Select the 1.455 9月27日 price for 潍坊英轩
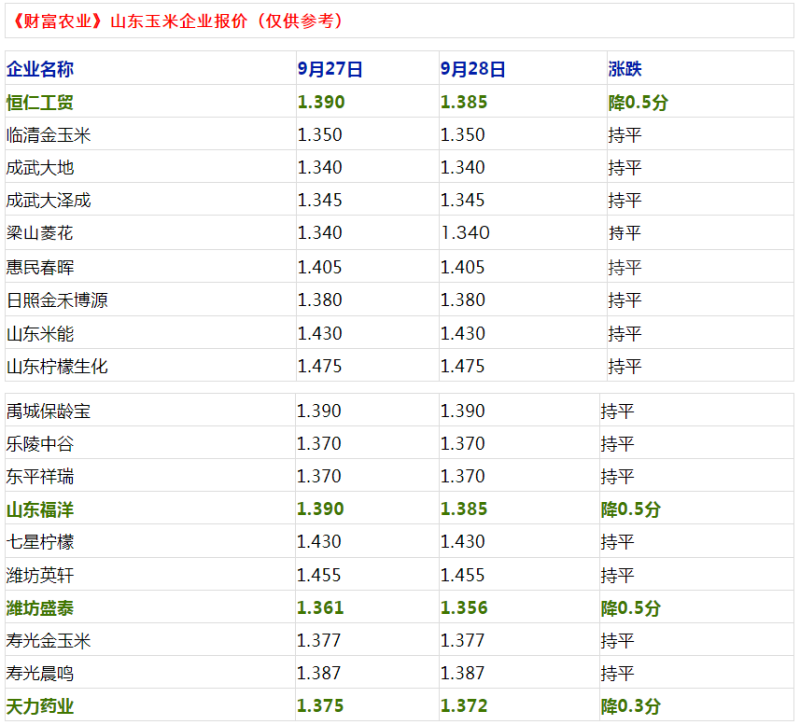 coord(320,575)
